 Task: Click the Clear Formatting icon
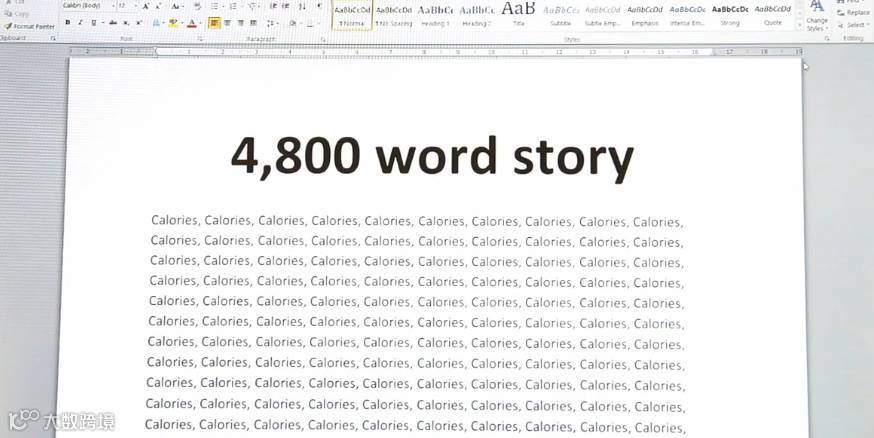[x=197, y=6]
